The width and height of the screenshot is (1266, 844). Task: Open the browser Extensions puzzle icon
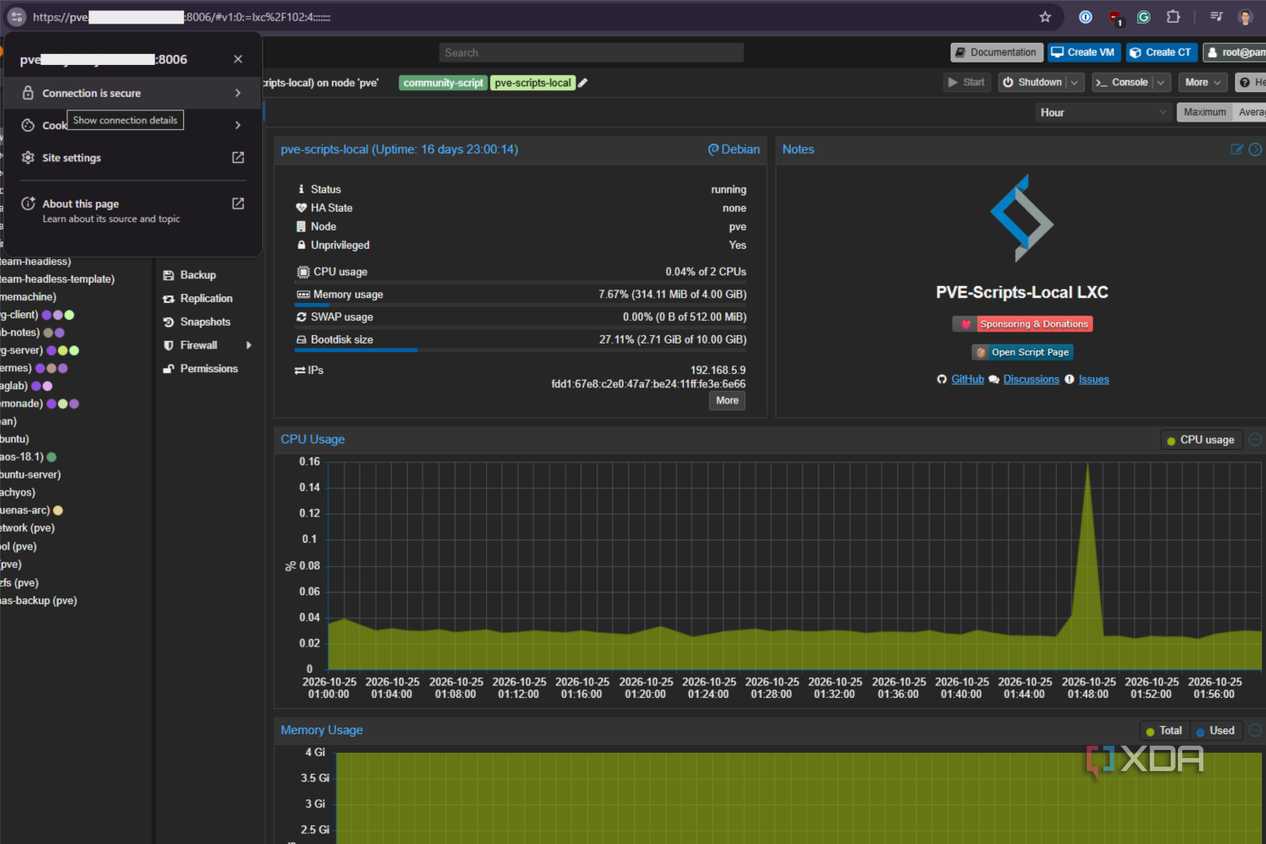click(x=1173, y=17)
